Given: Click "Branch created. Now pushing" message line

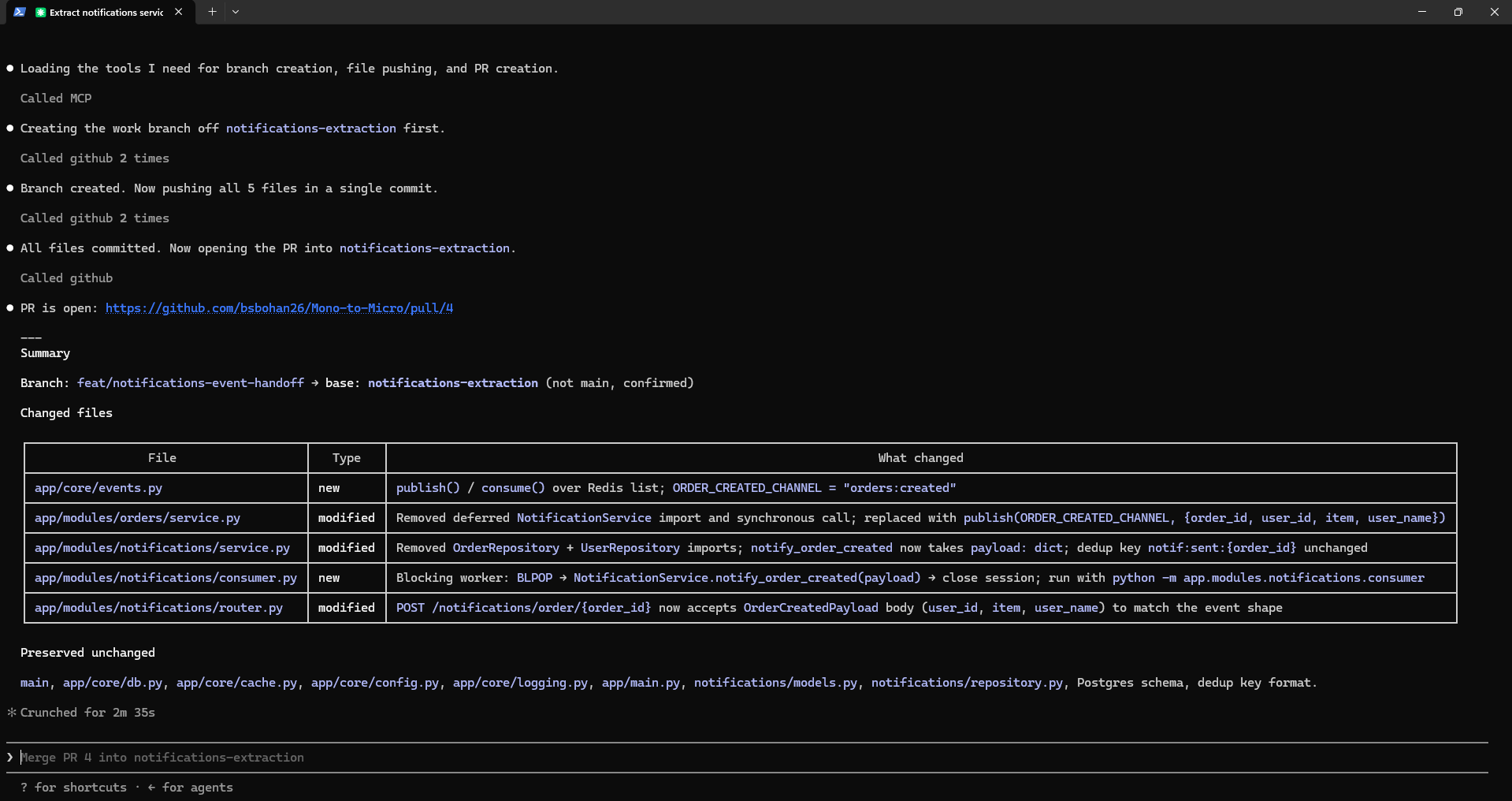Looking at the screenshot, I should (229, 188).
